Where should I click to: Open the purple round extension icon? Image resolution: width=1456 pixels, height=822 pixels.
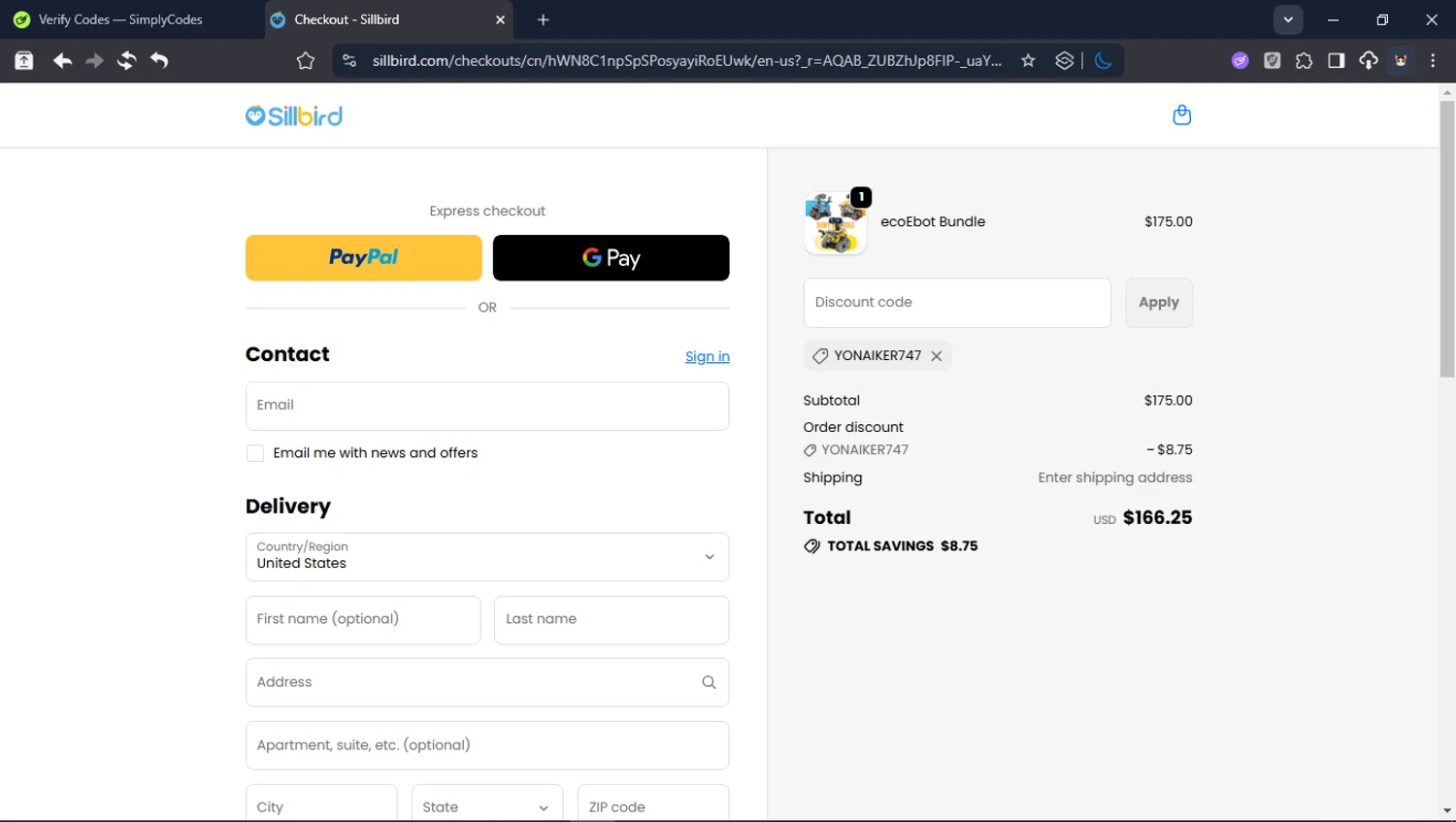[x=1240, y=60]
